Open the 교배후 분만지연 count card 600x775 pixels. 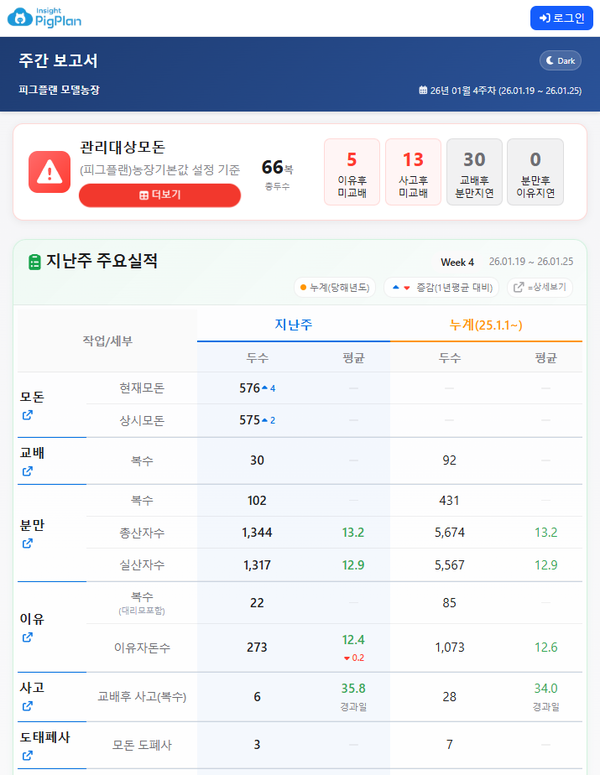pyautogui.click(x=474, y=172)
